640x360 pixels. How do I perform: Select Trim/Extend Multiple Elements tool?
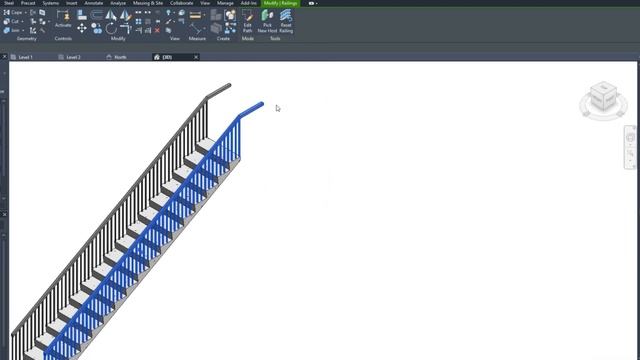(x=148, y=31)
